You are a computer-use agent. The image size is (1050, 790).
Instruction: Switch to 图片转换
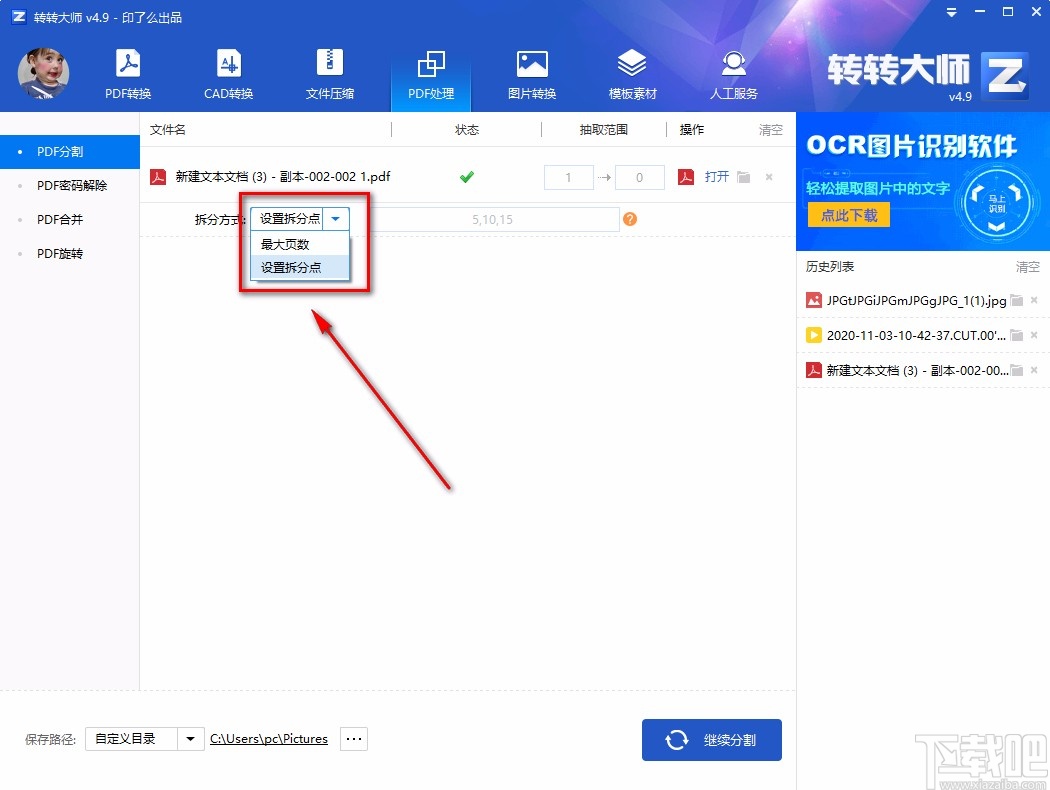pos(531,73)
